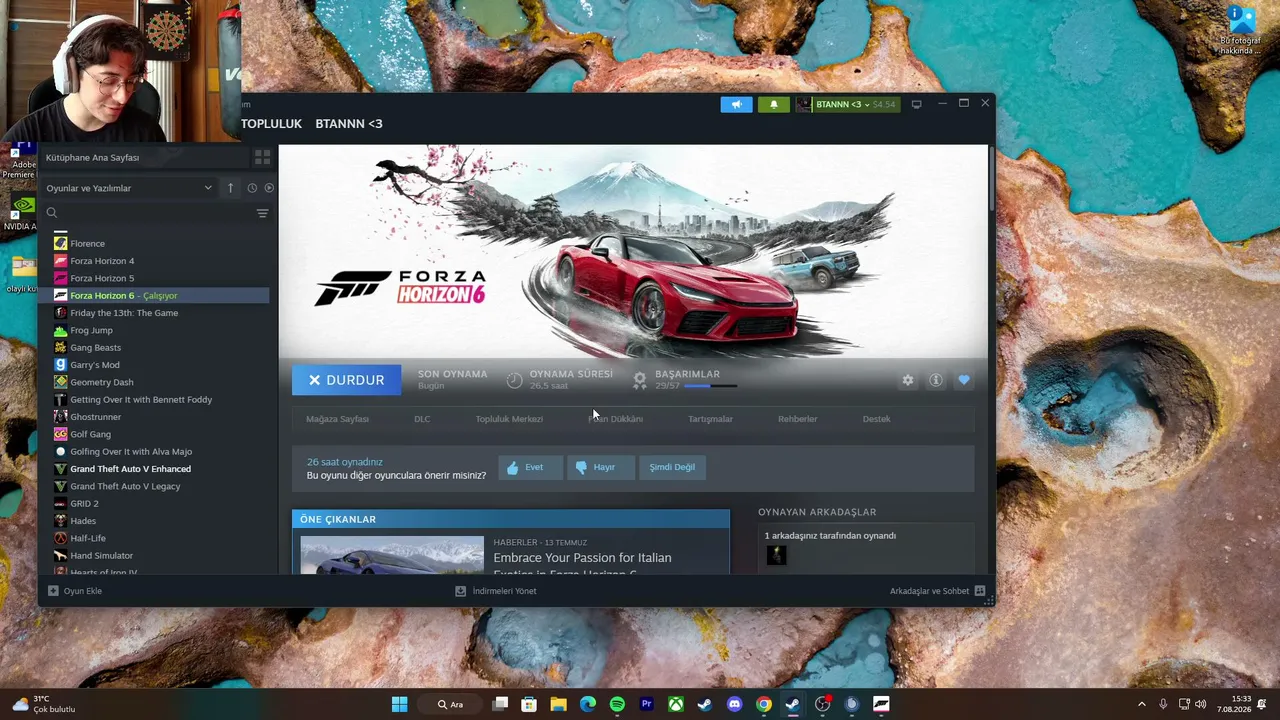Click 'Oyun Ekle' to add a game
1280x720 pixels.
(75, 591)
